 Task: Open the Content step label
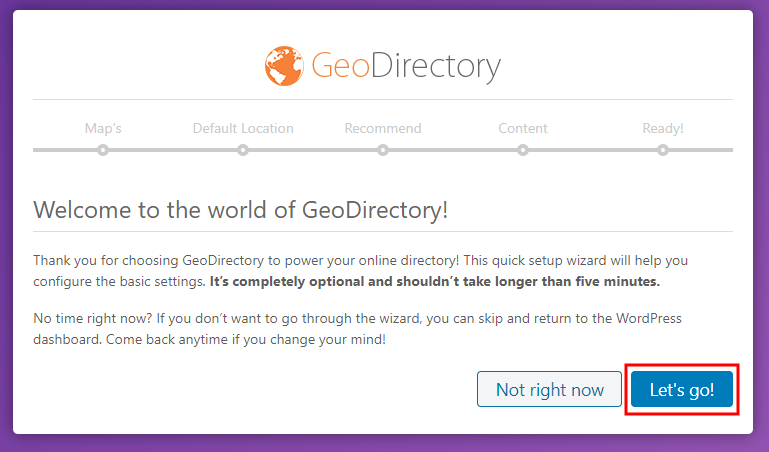click(523, 128)
